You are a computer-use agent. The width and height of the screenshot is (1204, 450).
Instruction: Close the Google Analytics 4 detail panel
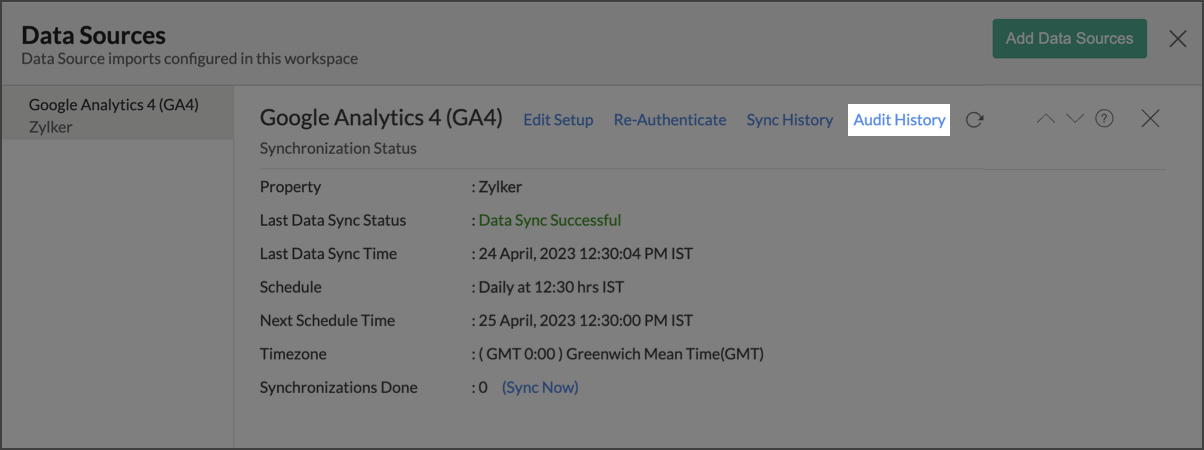coord(1150,119)
